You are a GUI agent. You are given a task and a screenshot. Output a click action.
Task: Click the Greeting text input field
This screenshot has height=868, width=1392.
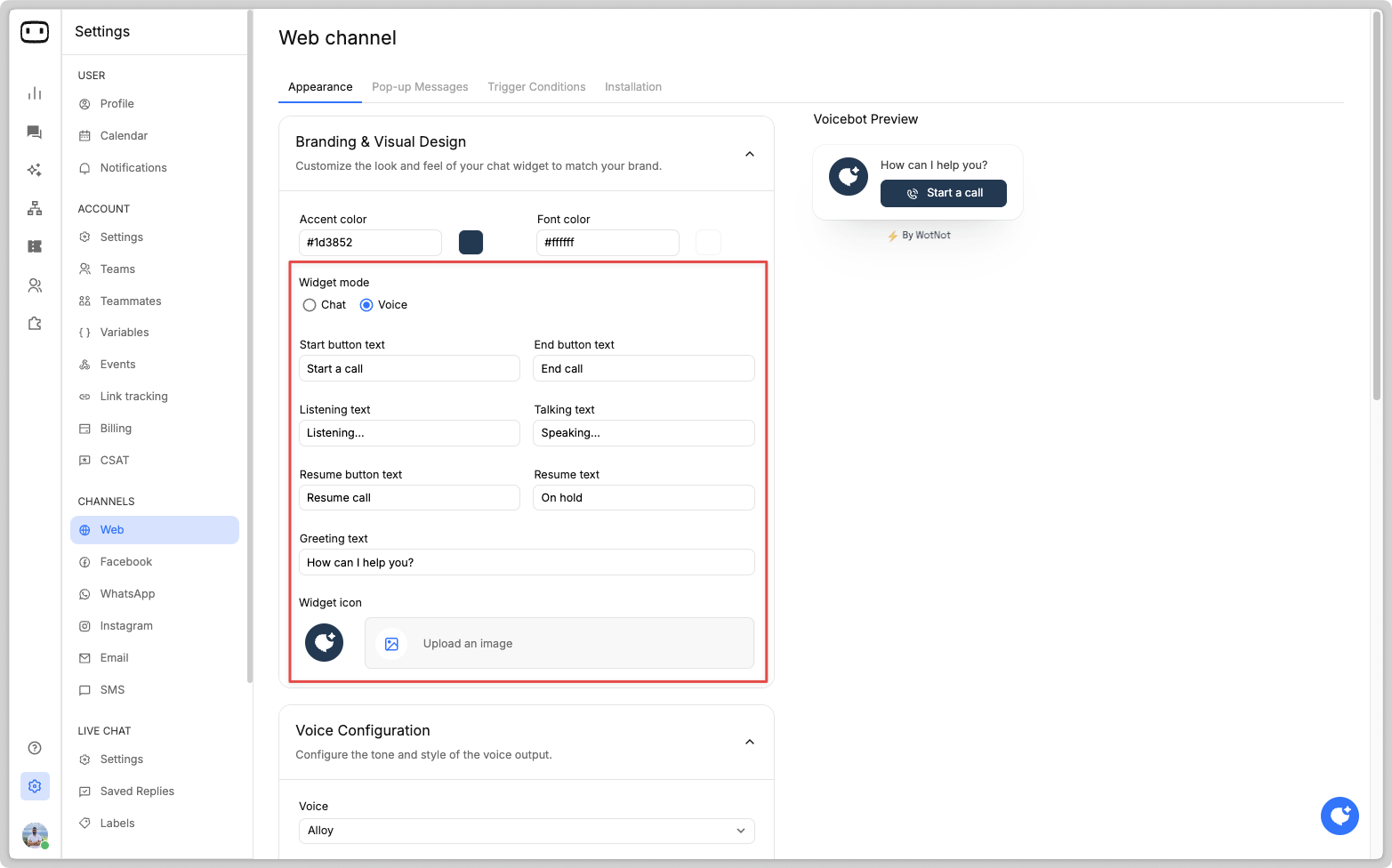(527, 562)
